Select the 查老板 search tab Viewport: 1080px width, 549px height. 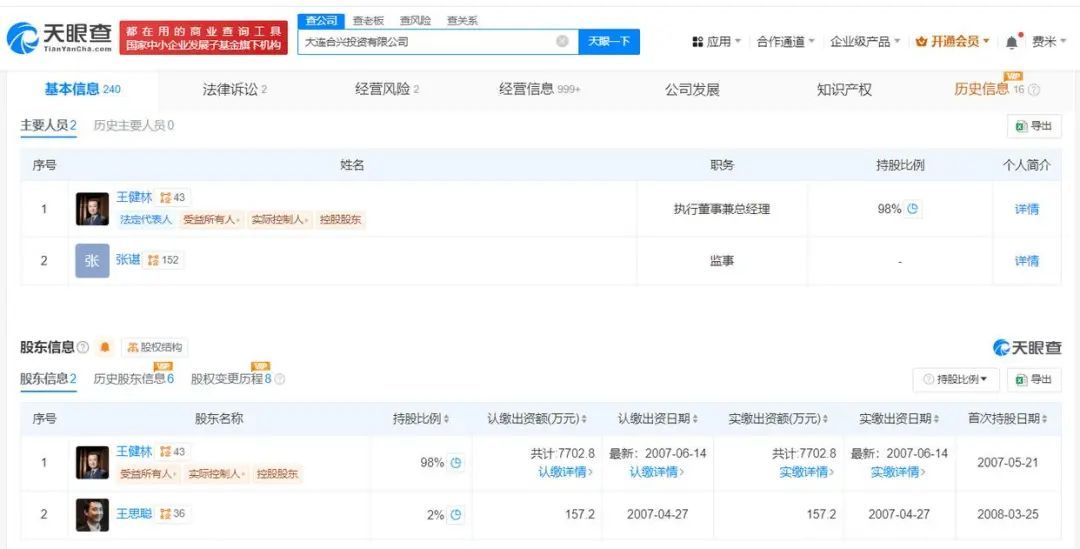click(x=368, y=20)
